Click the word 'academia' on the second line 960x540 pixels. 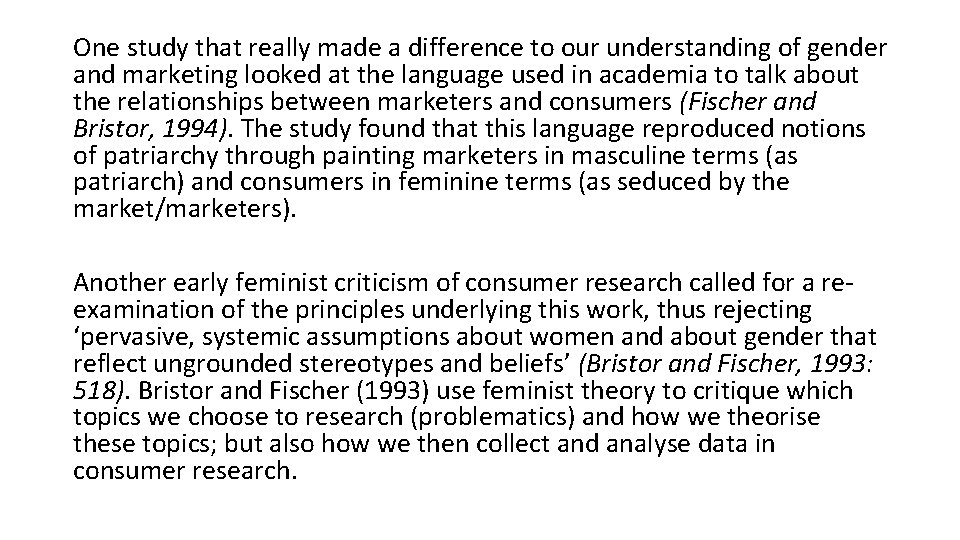(x=653, y=75)
